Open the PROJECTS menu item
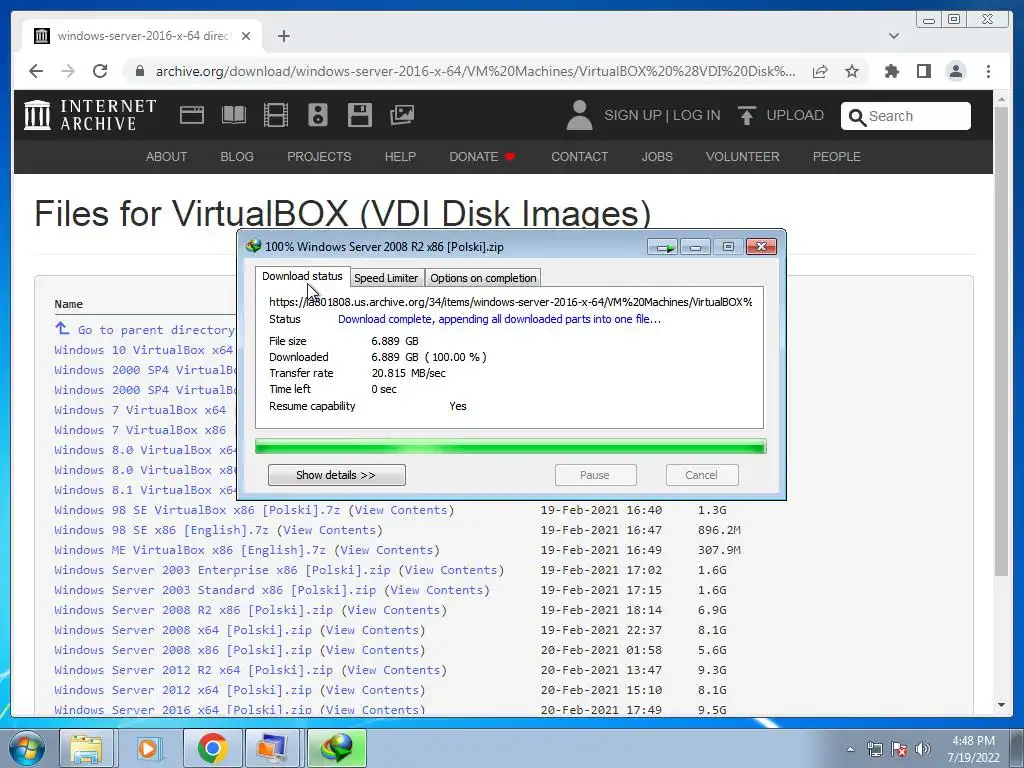Viewport: 1024px width, 768px height. coord(319,157)
